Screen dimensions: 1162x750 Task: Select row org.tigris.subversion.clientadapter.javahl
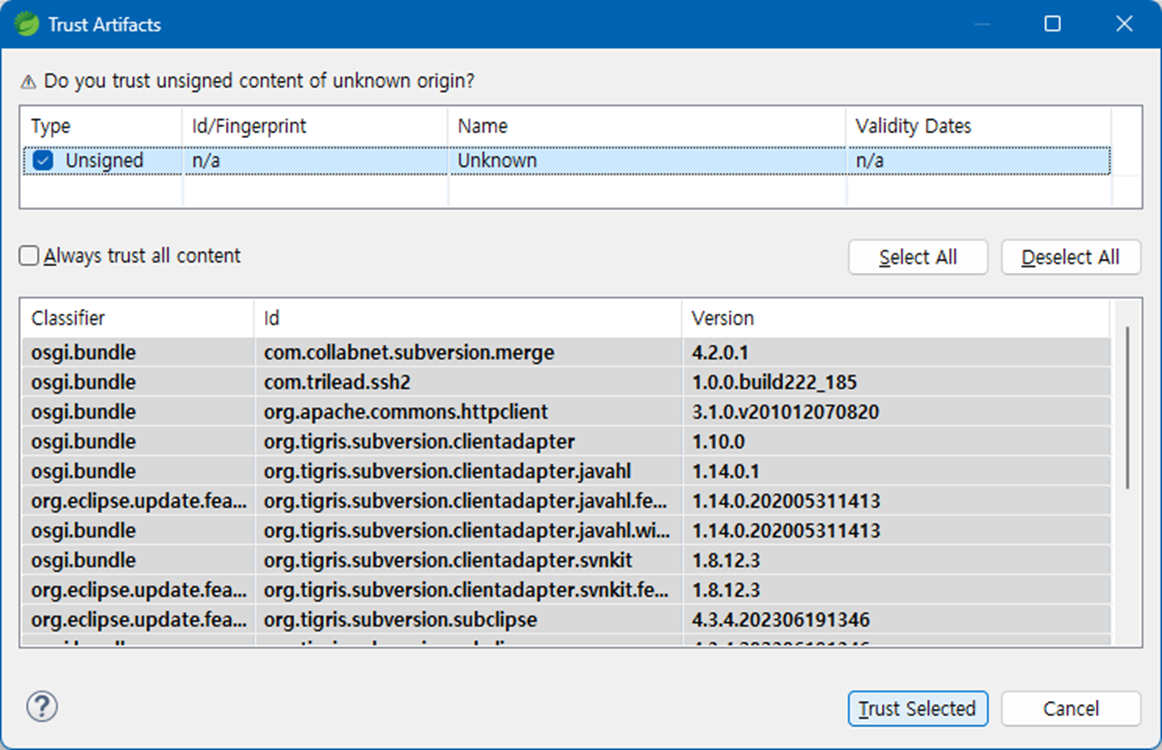pyautogui.click(x=566, y=471)
